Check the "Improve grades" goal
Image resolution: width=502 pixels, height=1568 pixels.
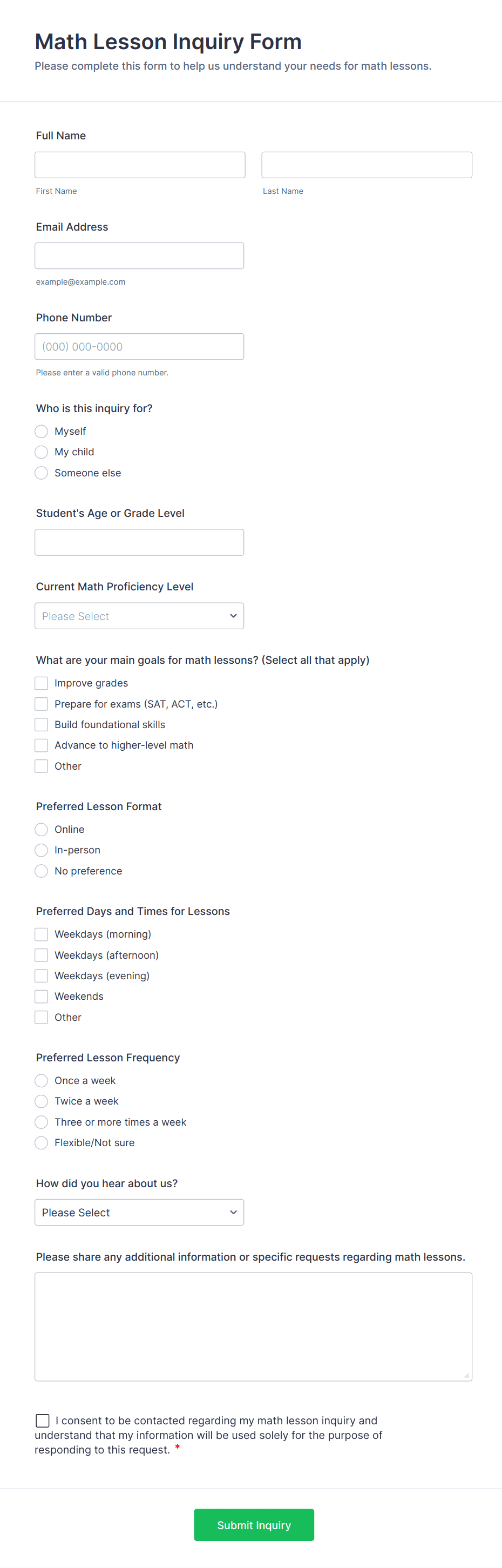41,683
